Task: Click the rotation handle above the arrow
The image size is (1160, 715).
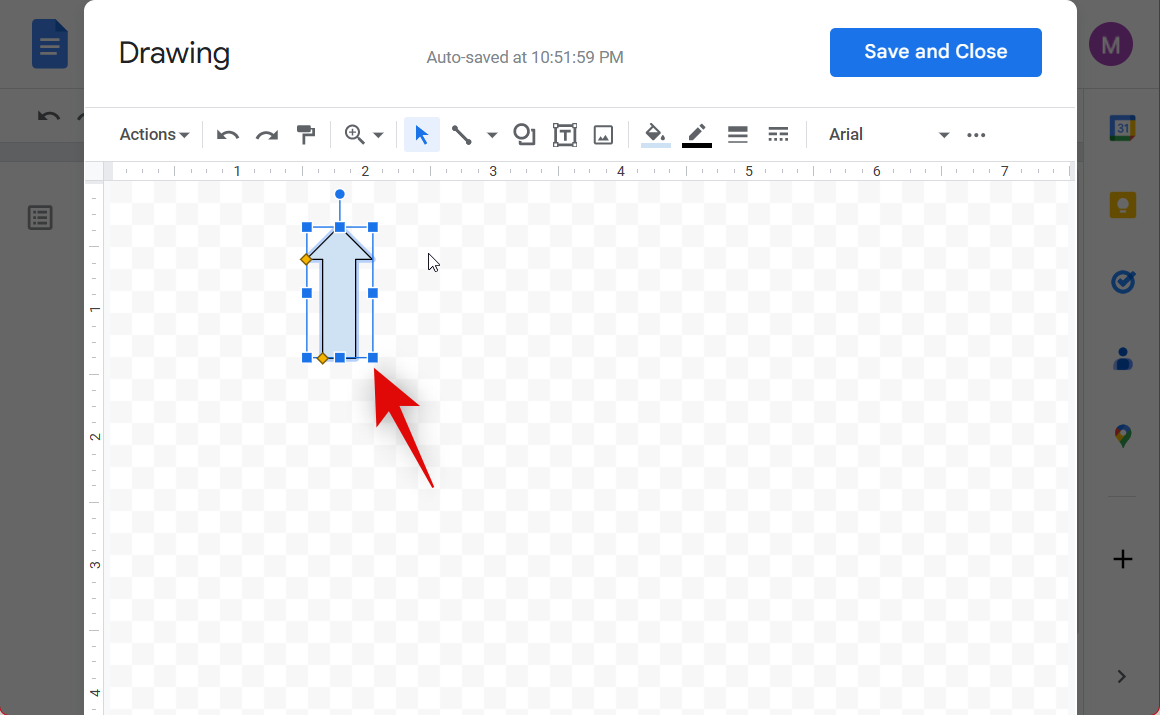Action: pyautogui.click(x=340, y=194)
